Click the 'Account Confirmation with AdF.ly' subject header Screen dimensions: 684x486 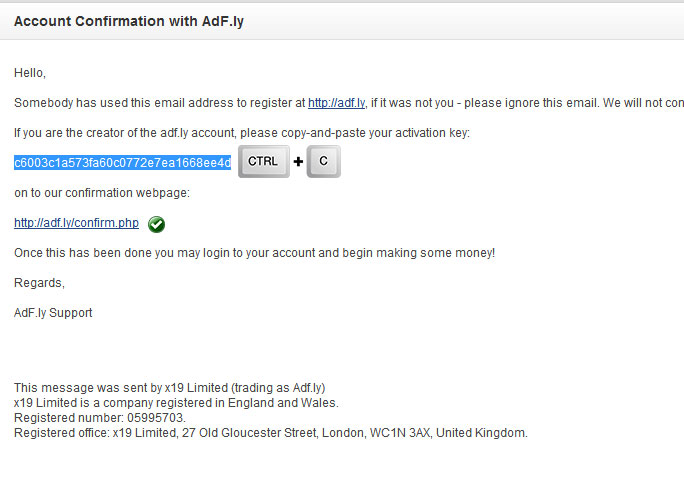click(x=129, y=21)
